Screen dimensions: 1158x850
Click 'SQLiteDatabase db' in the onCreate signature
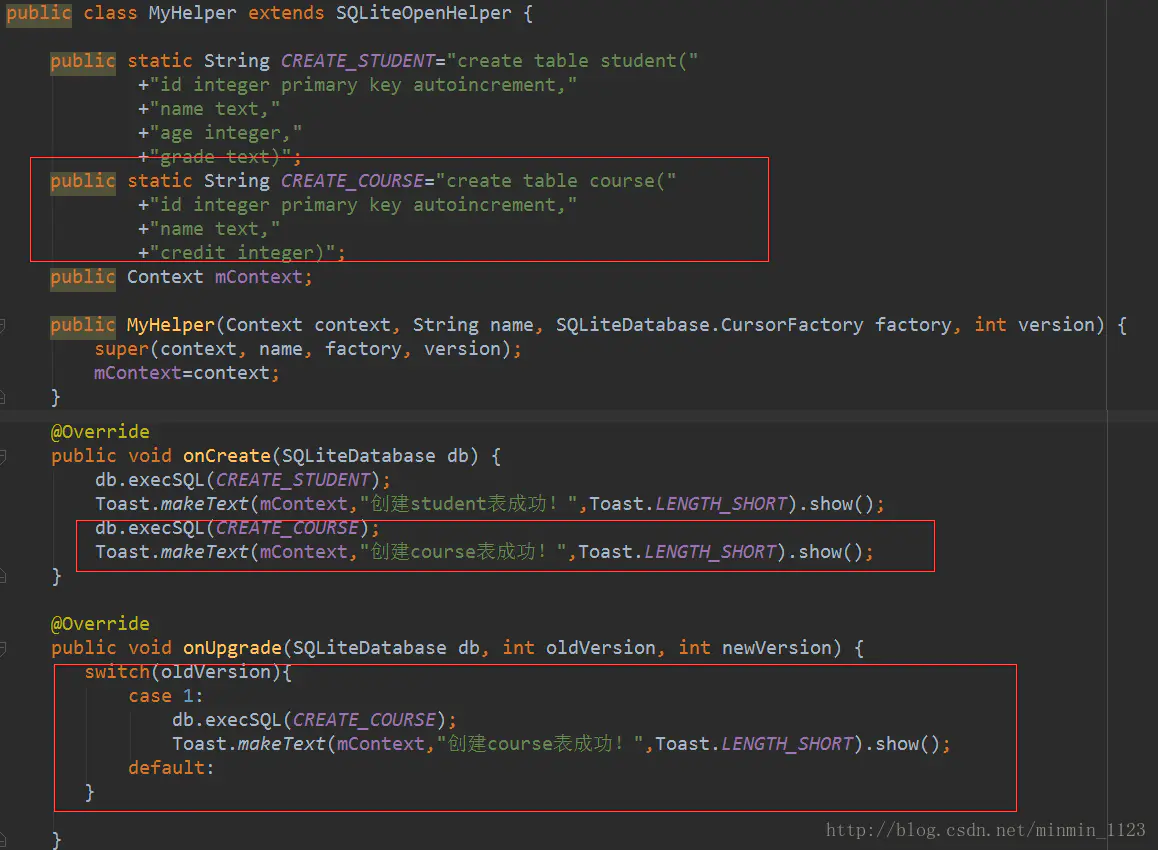click(x=375, y=456)
